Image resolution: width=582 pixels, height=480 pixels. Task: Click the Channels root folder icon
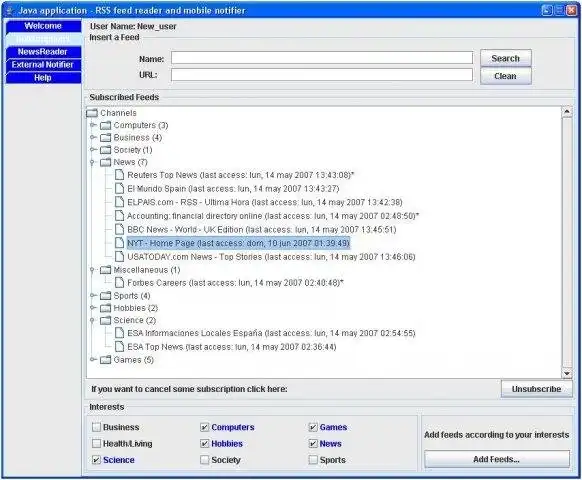[x=92, y=112]
